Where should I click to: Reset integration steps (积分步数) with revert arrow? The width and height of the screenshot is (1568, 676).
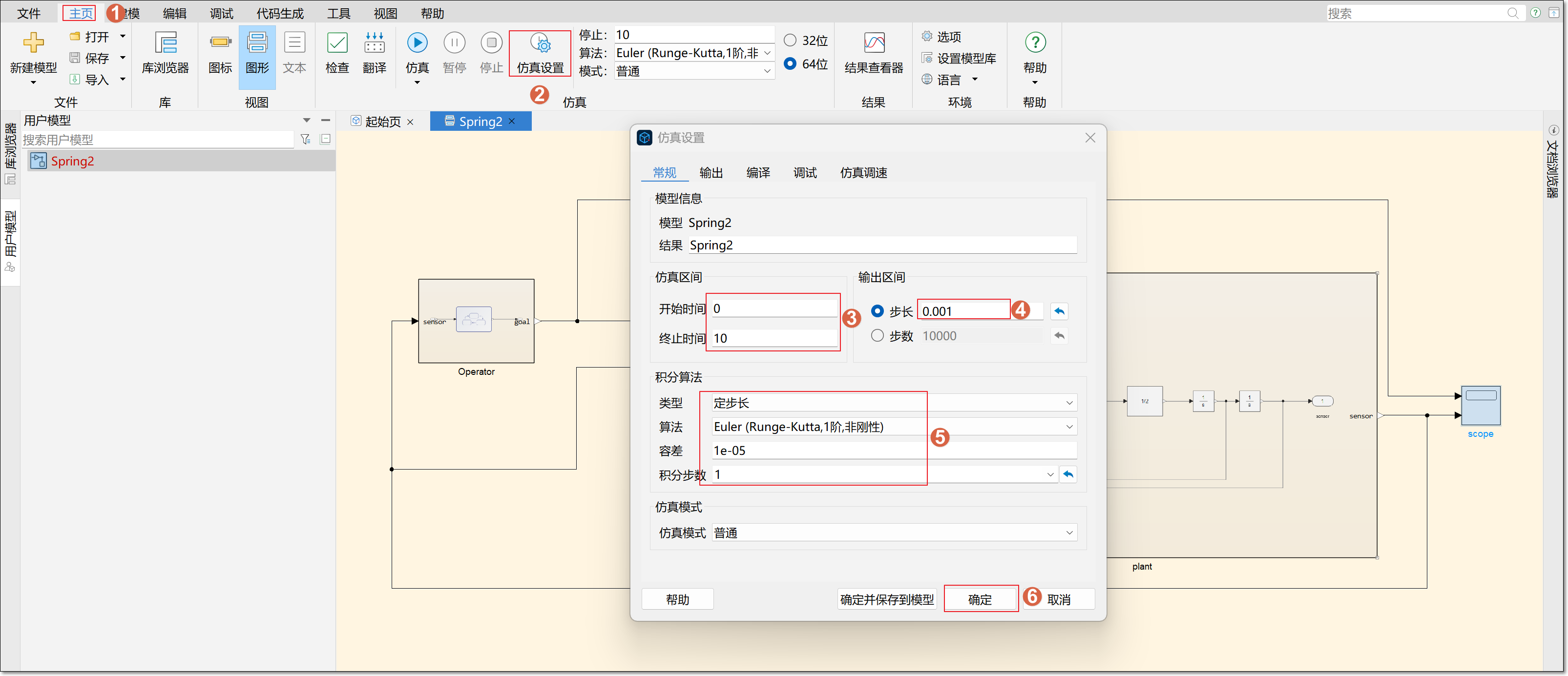(x=1067, y=474)
